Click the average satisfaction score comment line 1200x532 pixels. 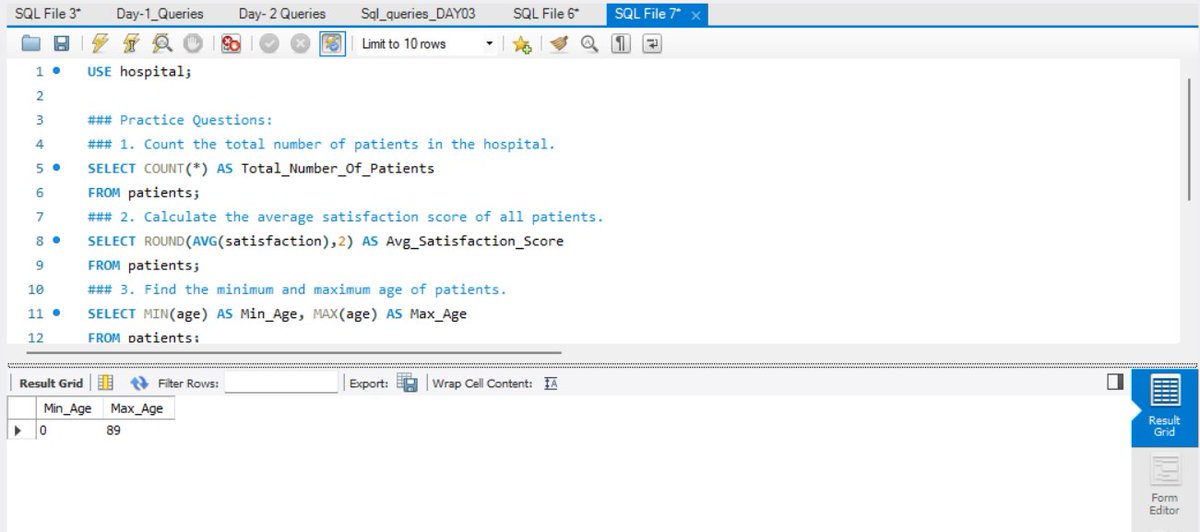coord(345,217)
